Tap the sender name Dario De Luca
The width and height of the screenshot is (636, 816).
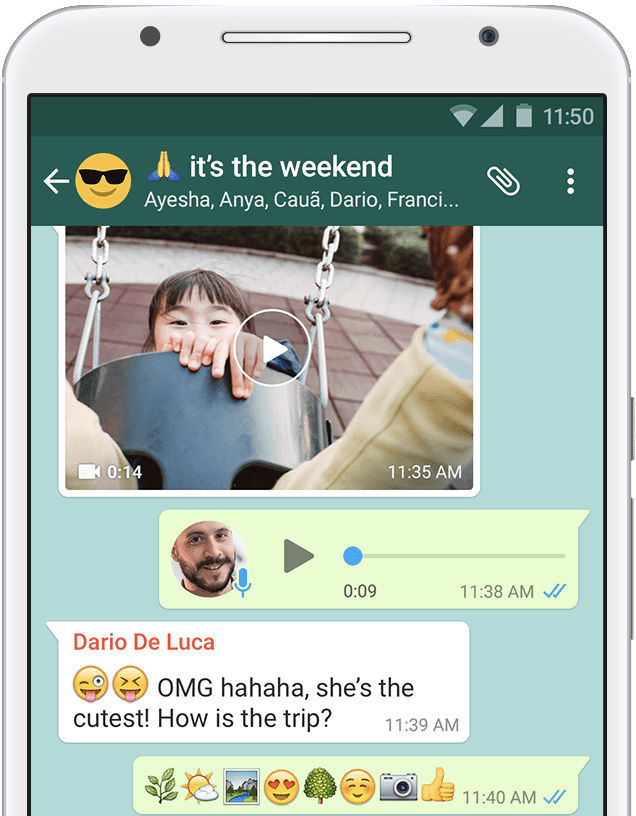coord(144,642)
